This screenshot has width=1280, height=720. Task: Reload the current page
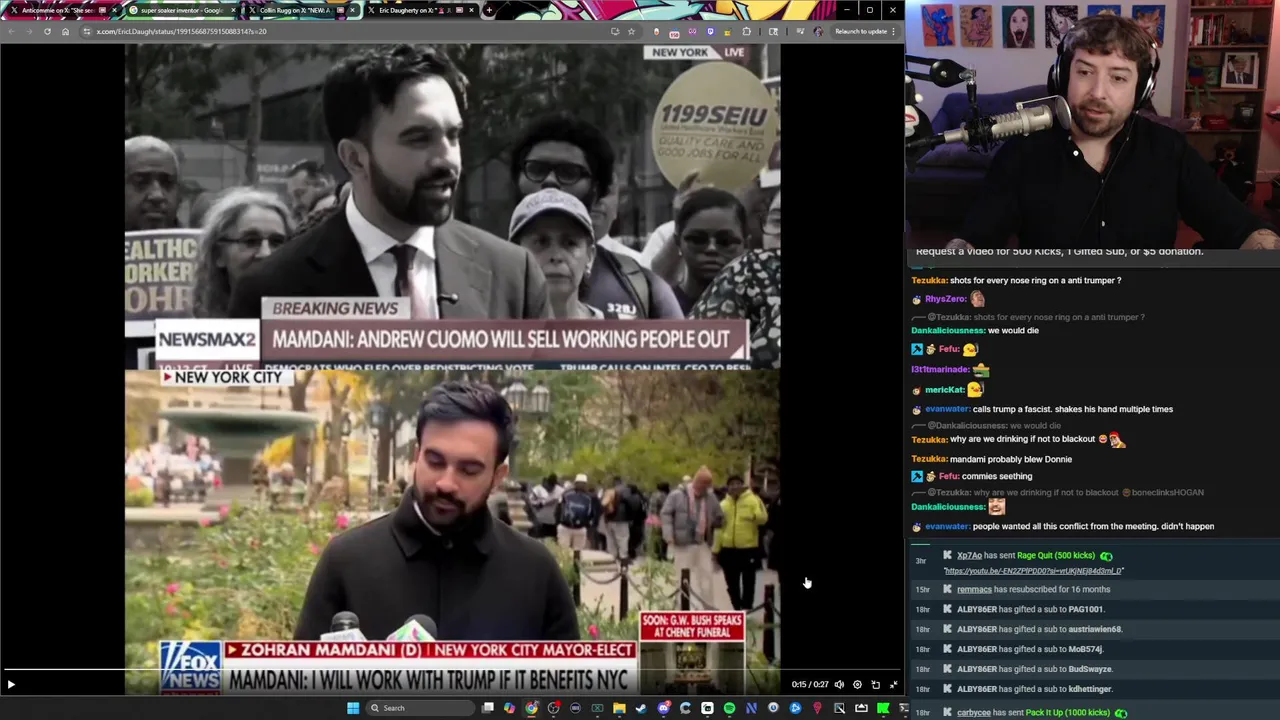(x=47, y=31)
